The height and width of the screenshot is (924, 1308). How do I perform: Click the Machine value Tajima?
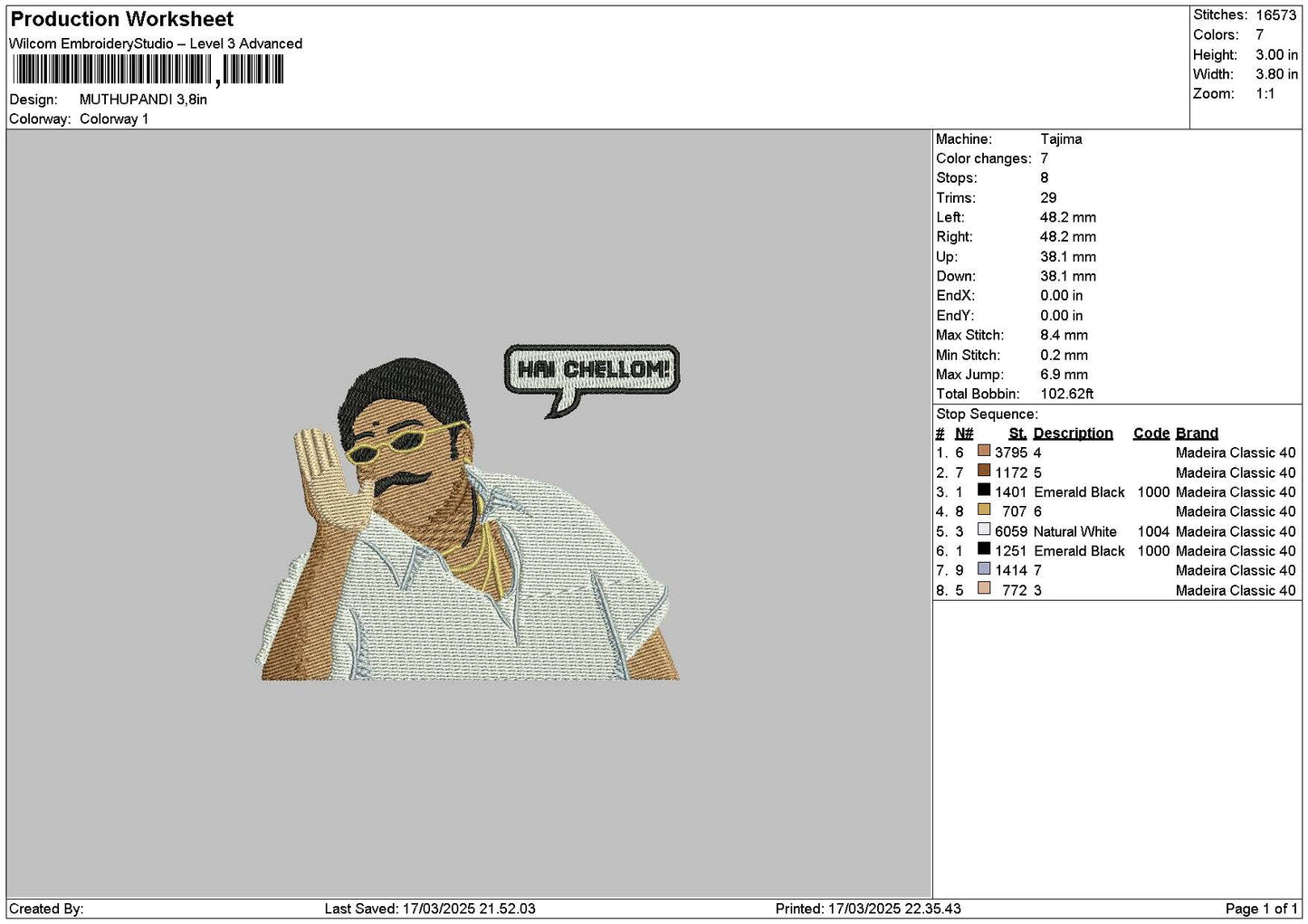(1061, 139)
